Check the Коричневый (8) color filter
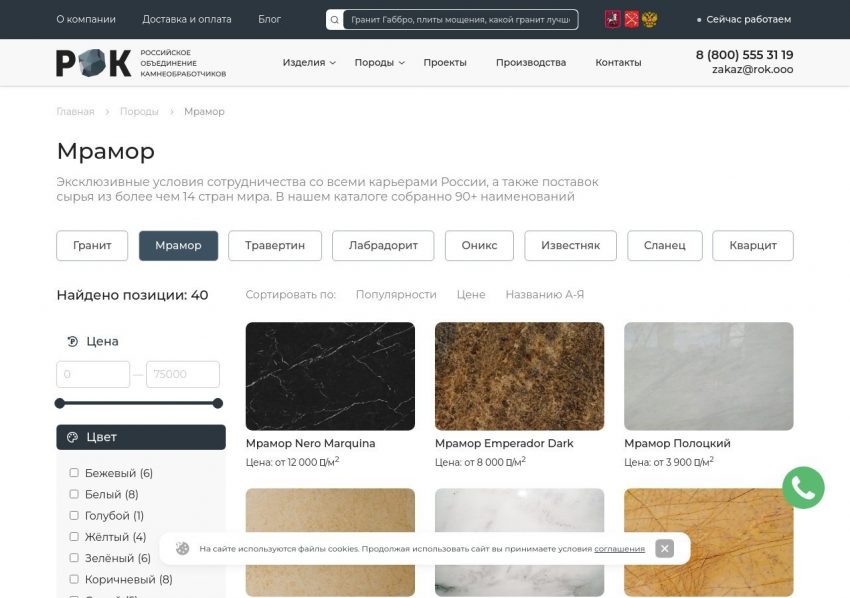 74,579
